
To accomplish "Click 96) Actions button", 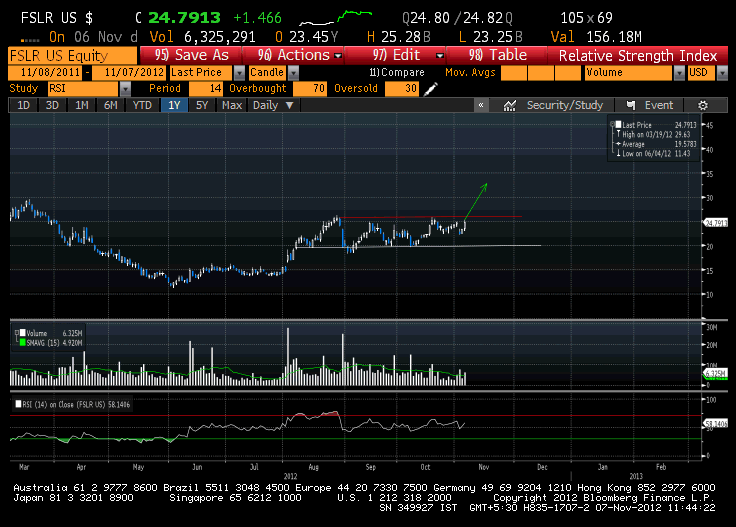I will tap(294, 55).
